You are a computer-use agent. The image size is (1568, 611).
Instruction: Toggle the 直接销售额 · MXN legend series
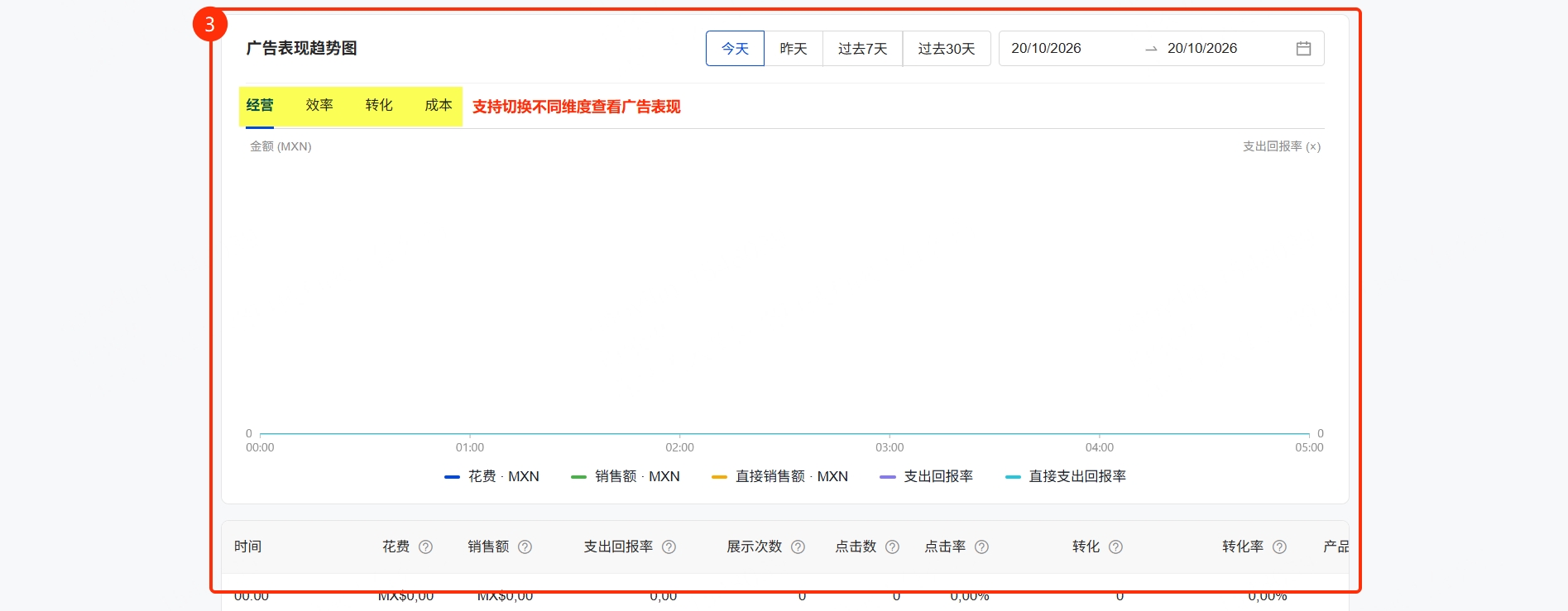[779, 476]
